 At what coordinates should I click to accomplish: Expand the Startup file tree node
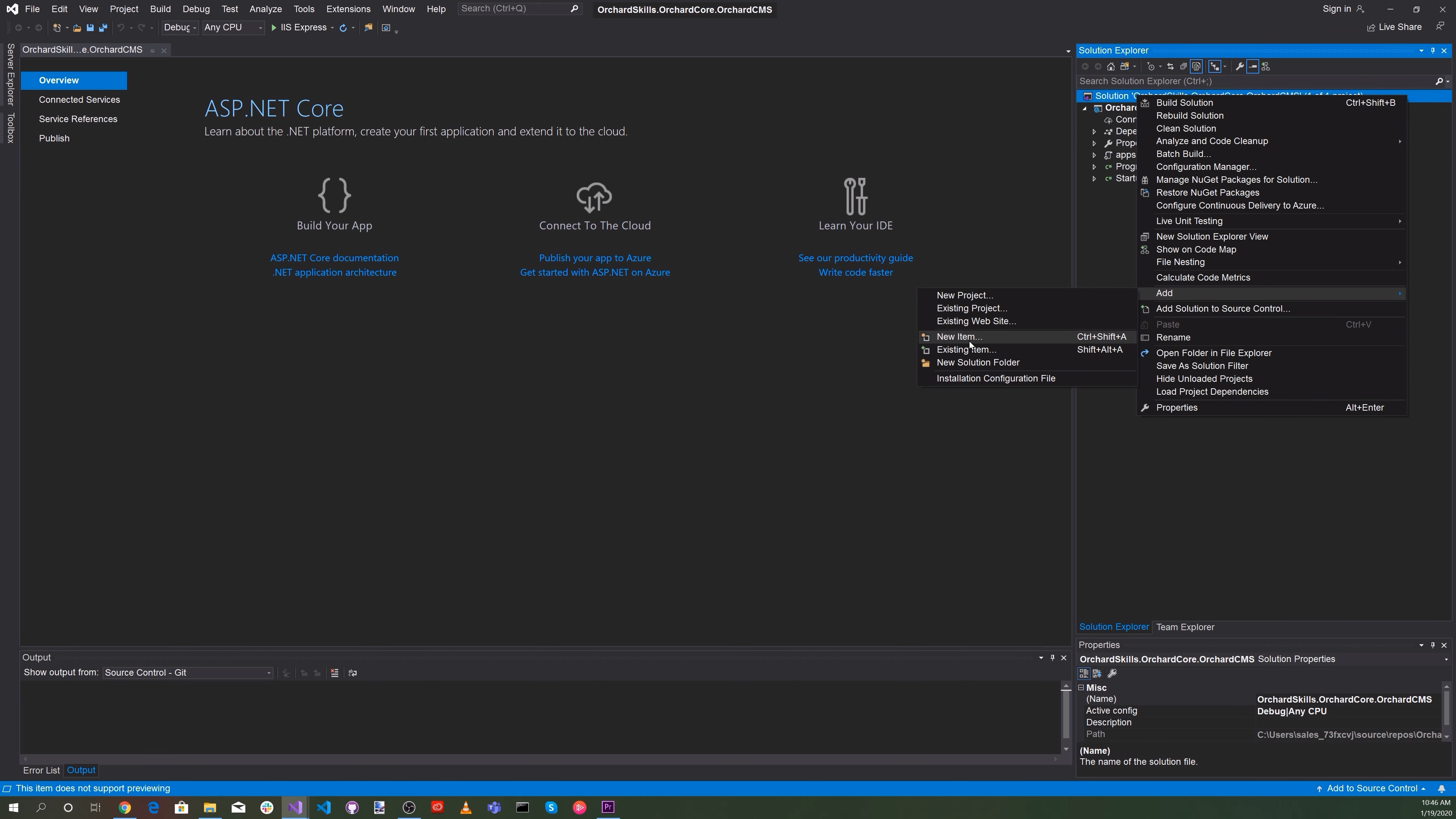pyautogui.click(x=1094, y=179)
